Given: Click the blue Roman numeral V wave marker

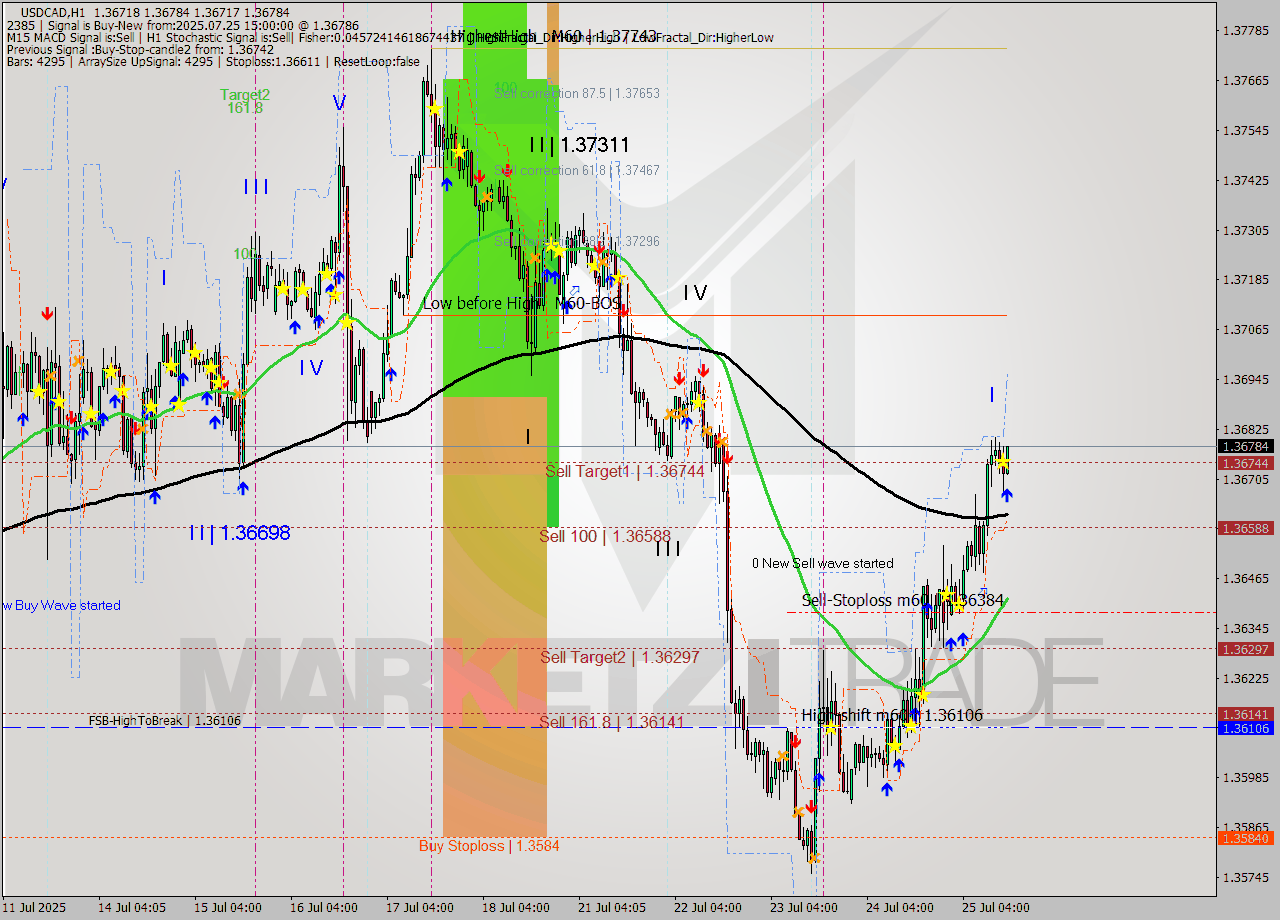Looking at the screenshot, I should pyautogui.click(x=338, y=100).
